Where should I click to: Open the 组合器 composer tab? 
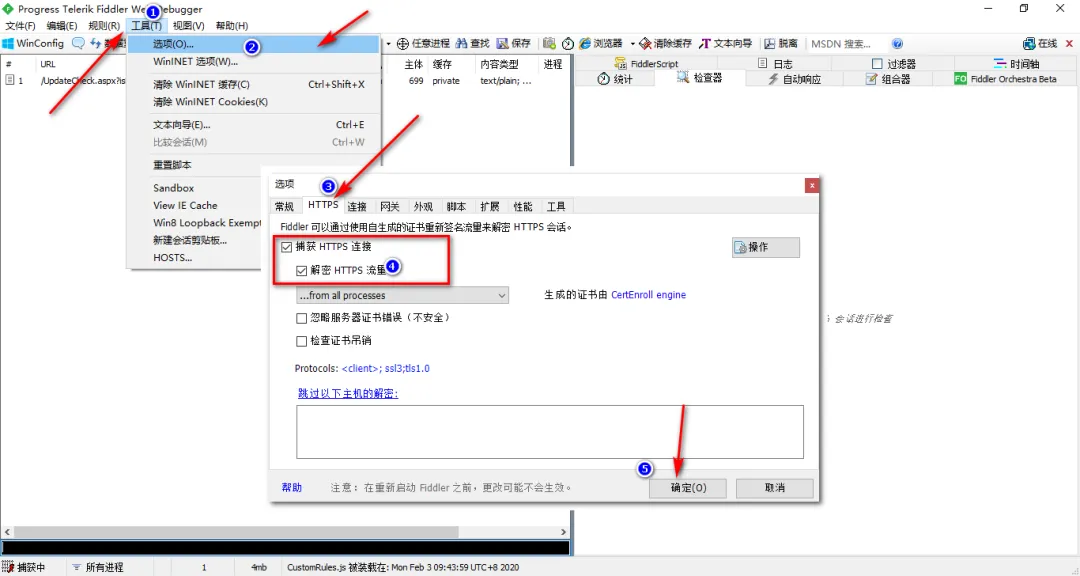(x=889, y=79)
